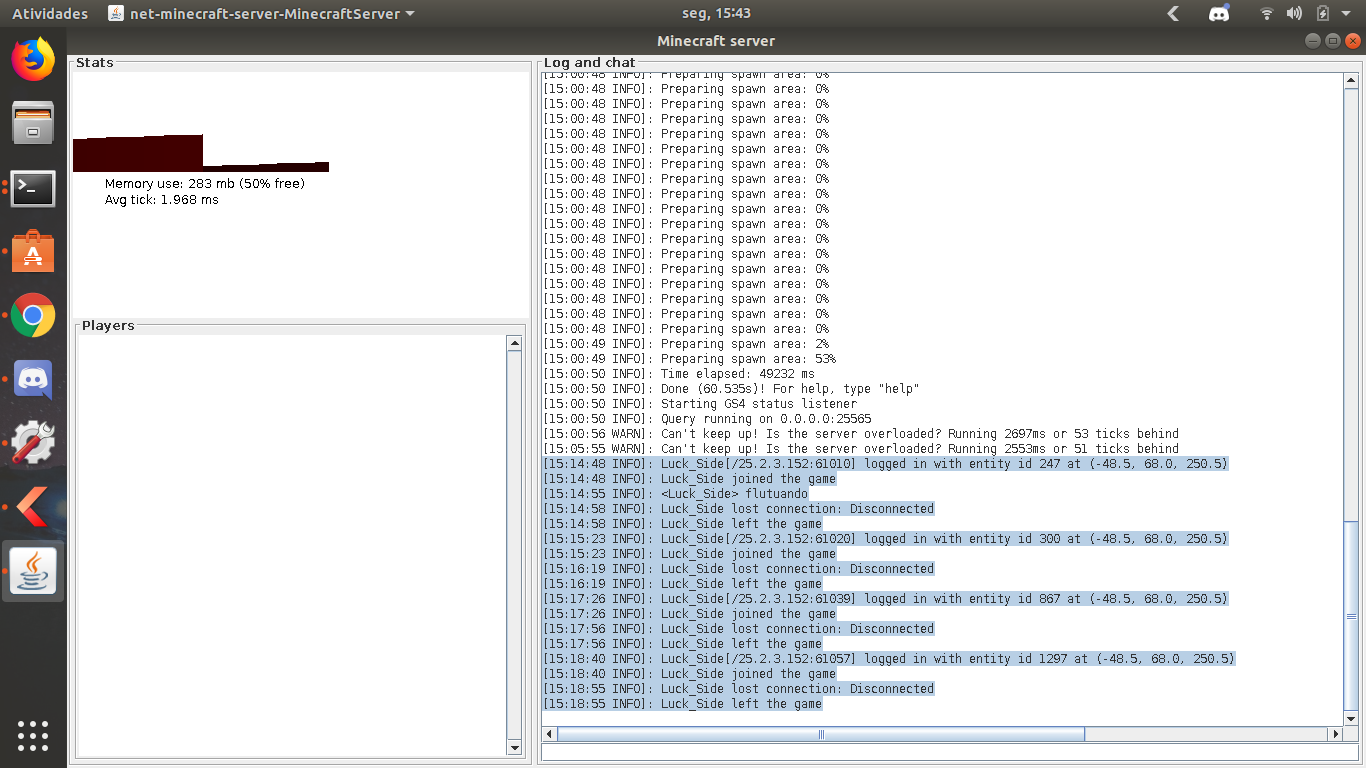Click the Discord tray icon in top bar

click(1219, 14)
